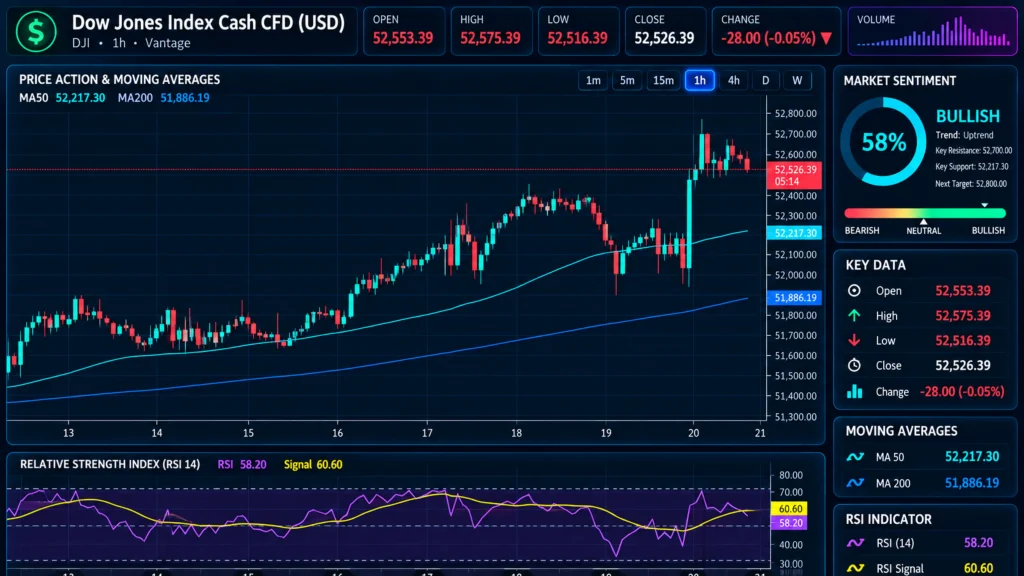Viewport: 1024px width, 576px height.
Task: Click the green up arrow beside High
Action: coord(854,315)
